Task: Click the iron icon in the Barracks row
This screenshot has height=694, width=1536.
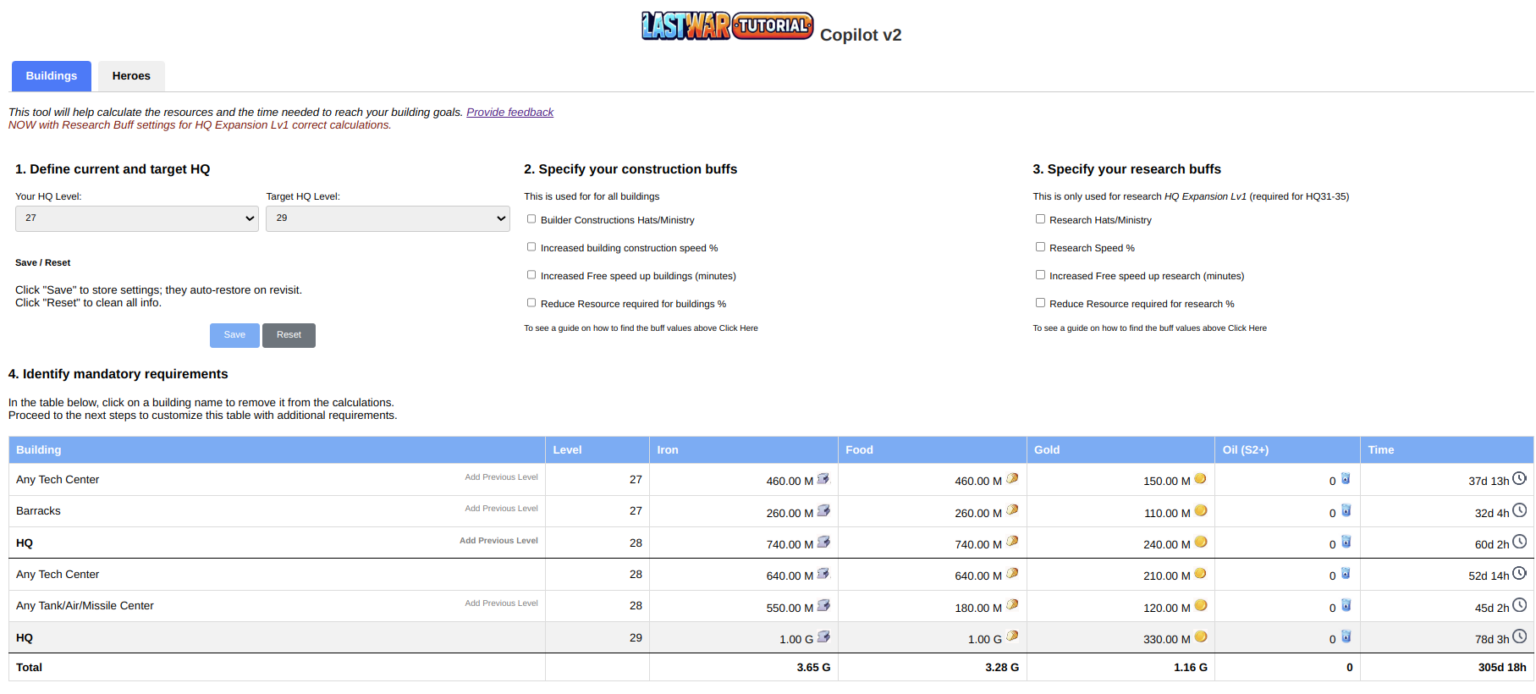Action: pos(824,511)
